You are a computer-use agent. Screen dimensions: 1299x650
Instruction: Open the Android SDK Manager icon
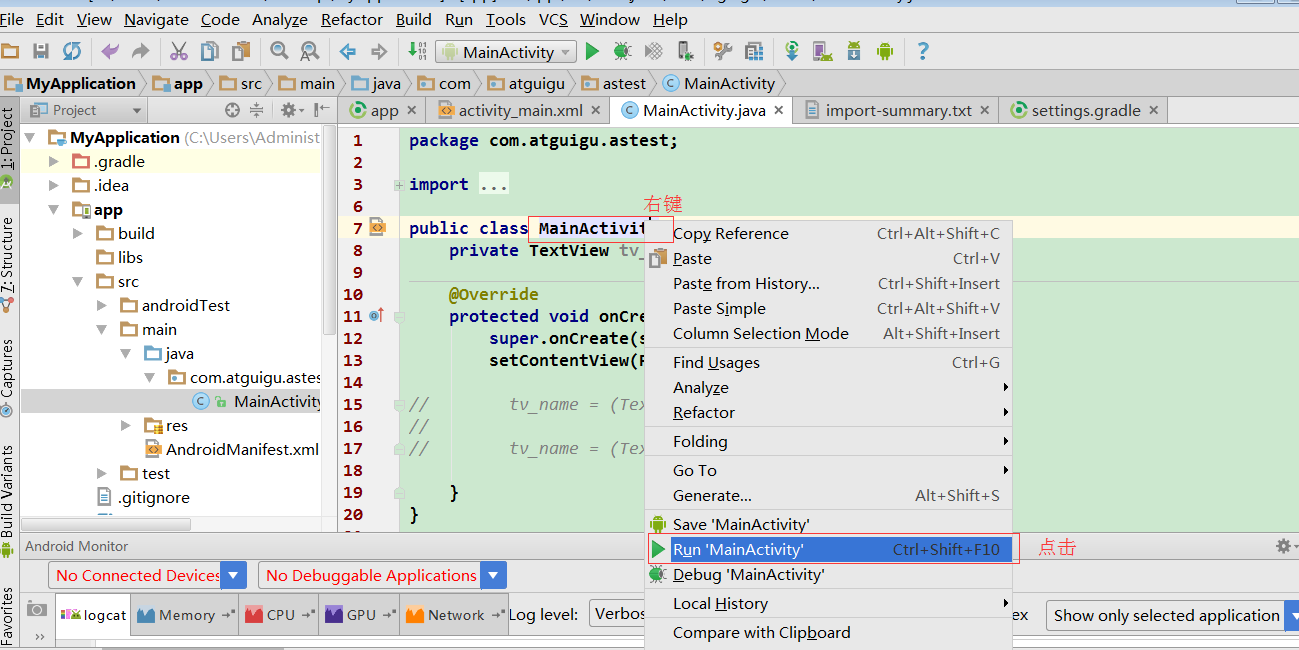pyautogui.click(x=853, y=51)
